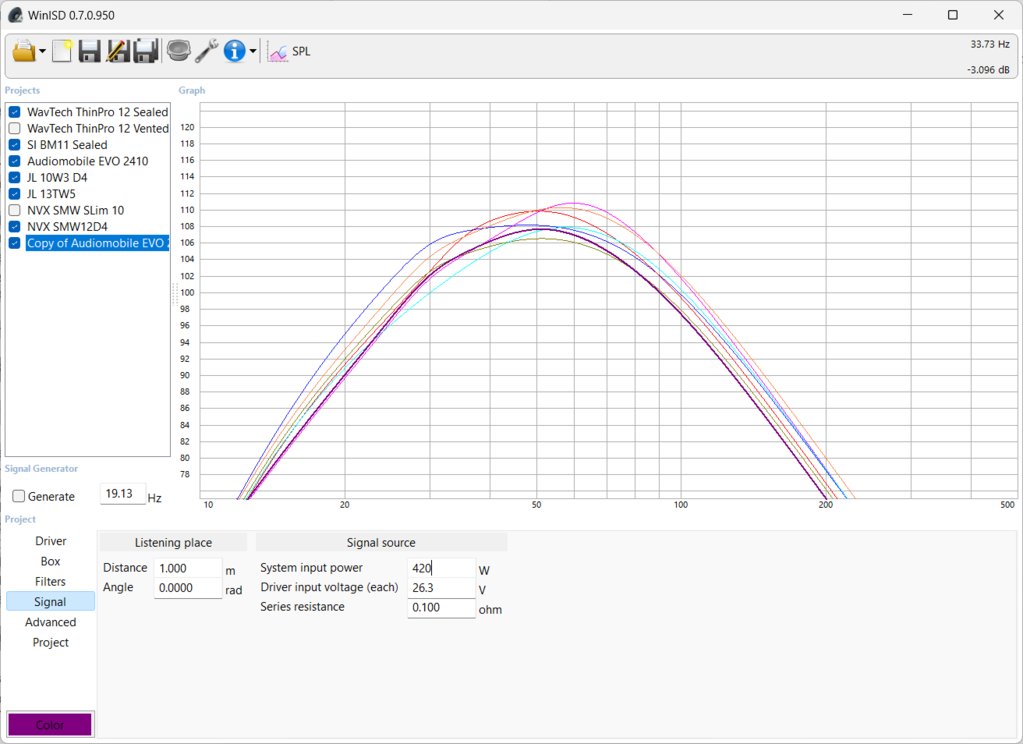Viewport: 1023px width, 744px height.
Task: Toggle NVX SMW12D4 checkbox
Action: coord(15,226)
